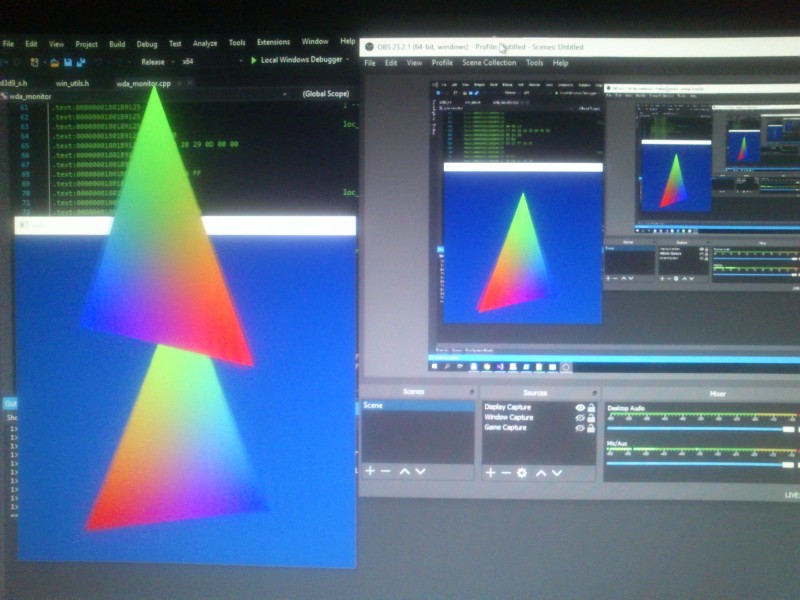The width and height of the screenshot is (800, 600).
Task: Hide the Display Capture source via eye icon
Action: coord(580,408)
